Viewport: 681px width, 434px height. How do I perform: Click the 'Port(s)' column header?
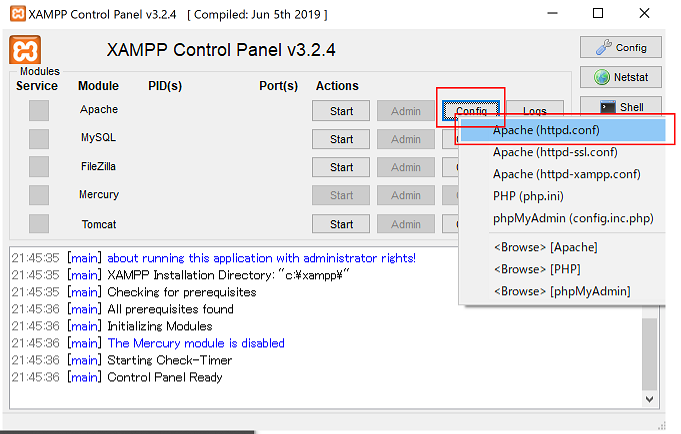tap(278, 86)
